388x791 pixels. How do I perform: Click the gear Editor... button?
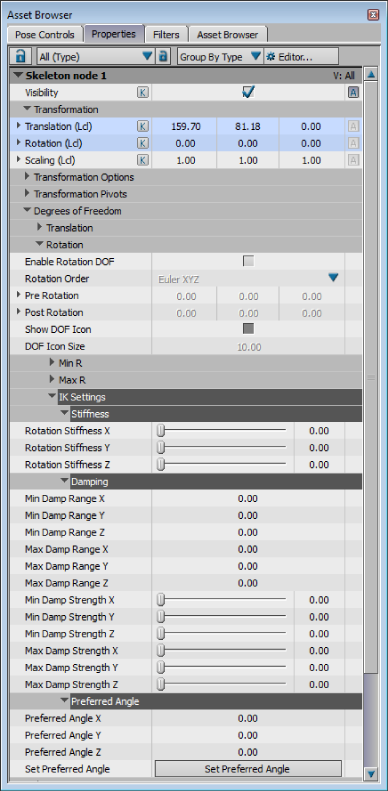(301, 56)
